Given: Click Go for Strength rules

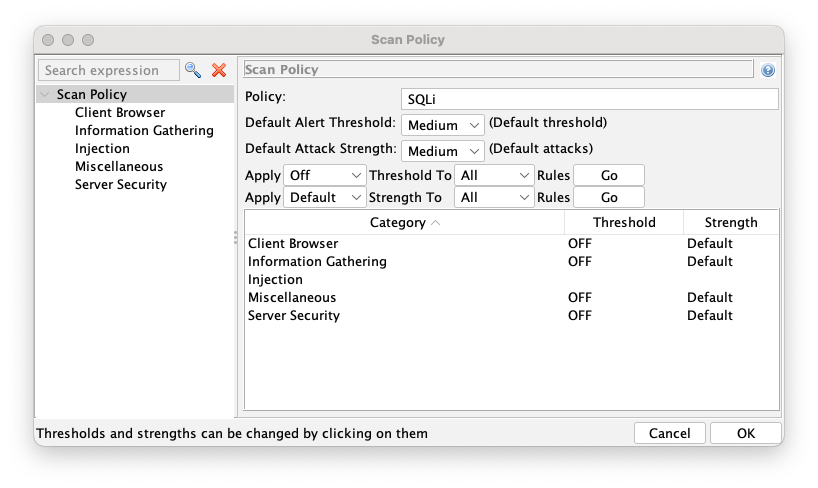Looking at the screenshot, I should (x=609, y=197).
